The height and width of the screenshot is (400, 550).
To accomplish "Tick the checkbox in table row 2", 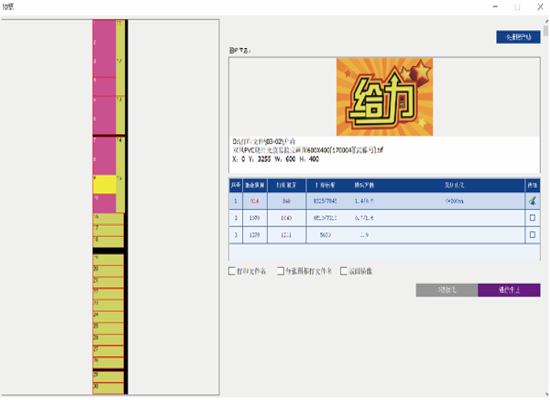I will point(532,218).
